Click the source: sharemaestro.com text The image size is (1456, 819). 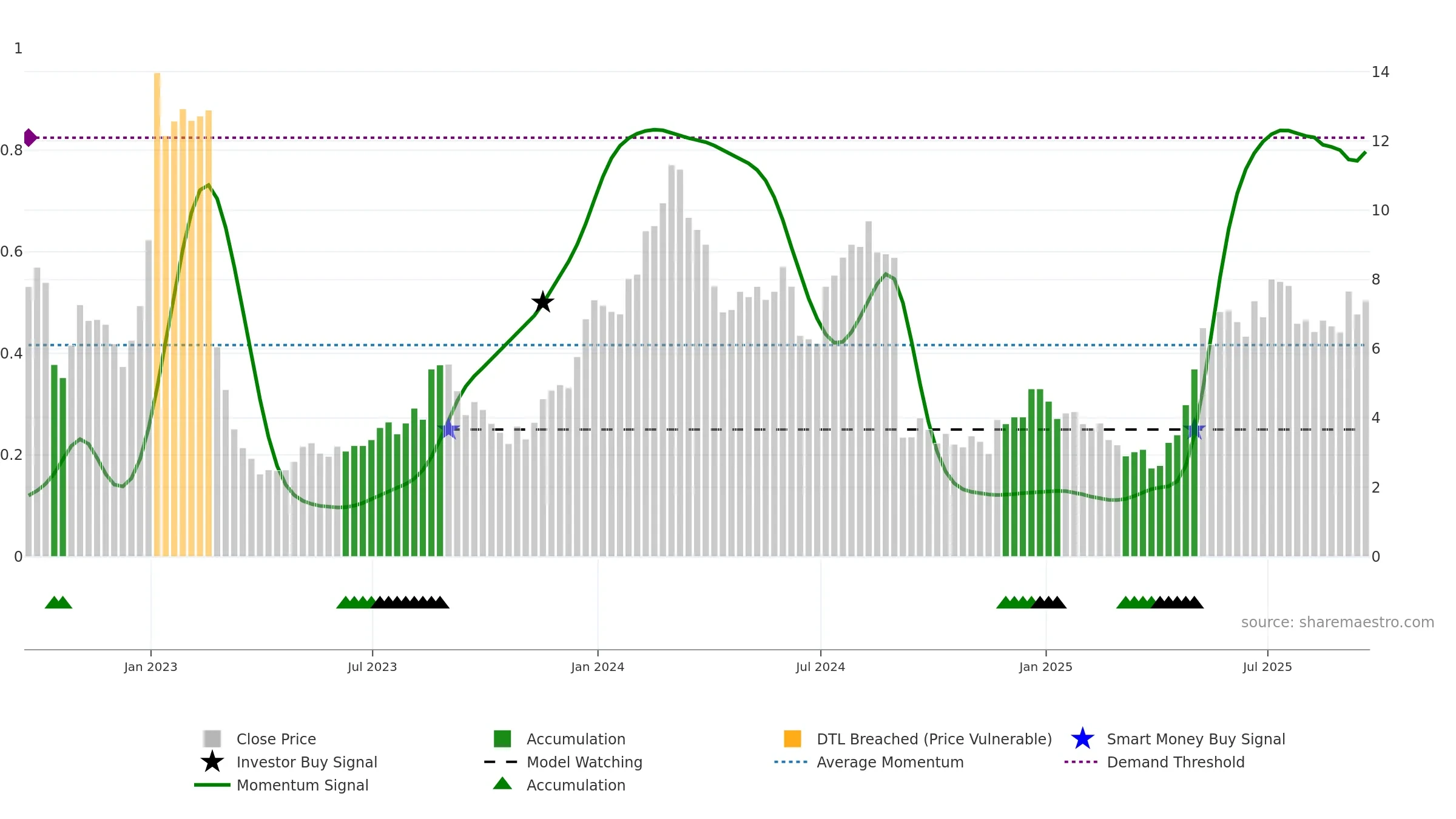(1338, 622)
